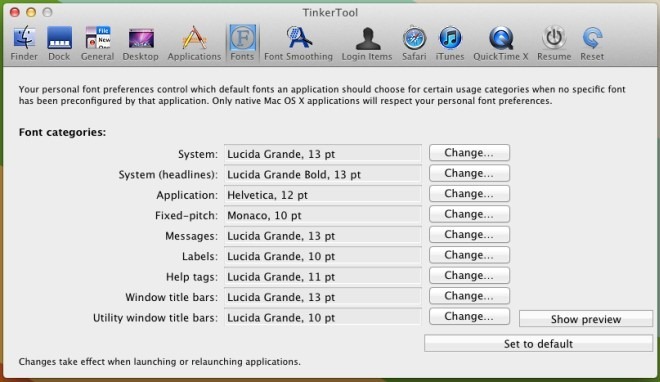Change the Application font
The height and width of the screenshot is (382, 660).
tap(469, 194)
